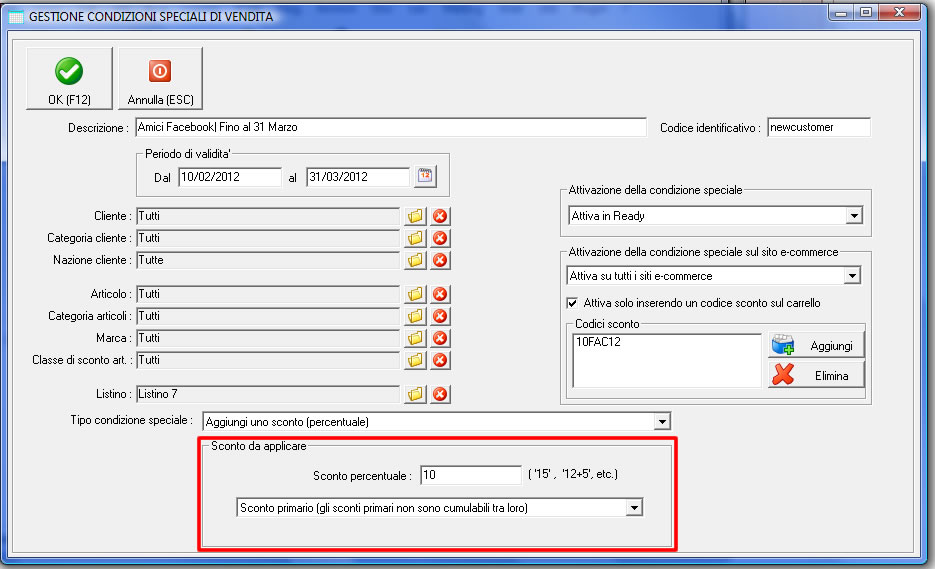This screenshot has width=935, height=569.
Task: Confirm with the OK (F12) button
Action: point(69,79)
